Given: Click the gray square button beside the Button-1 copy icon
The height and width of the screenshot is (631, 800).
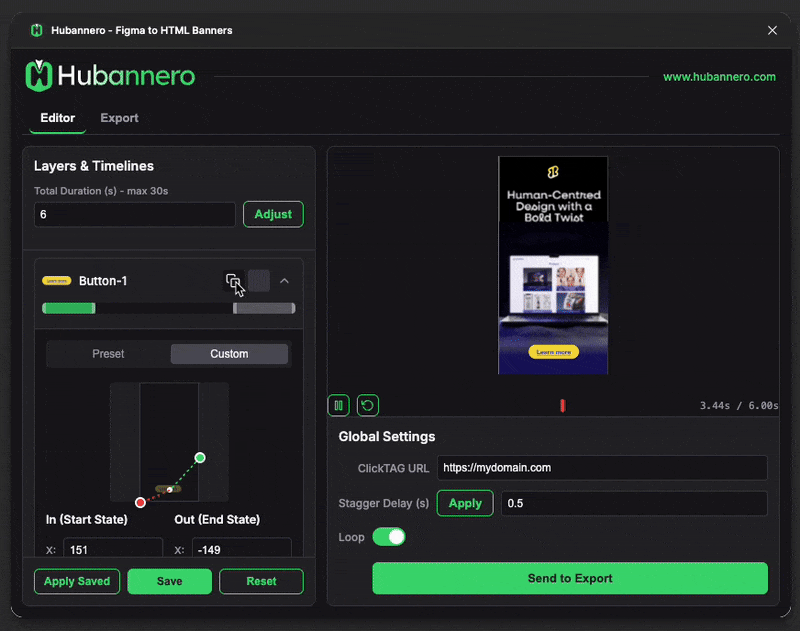Looking at the screenshot, I should click(259, 281).
